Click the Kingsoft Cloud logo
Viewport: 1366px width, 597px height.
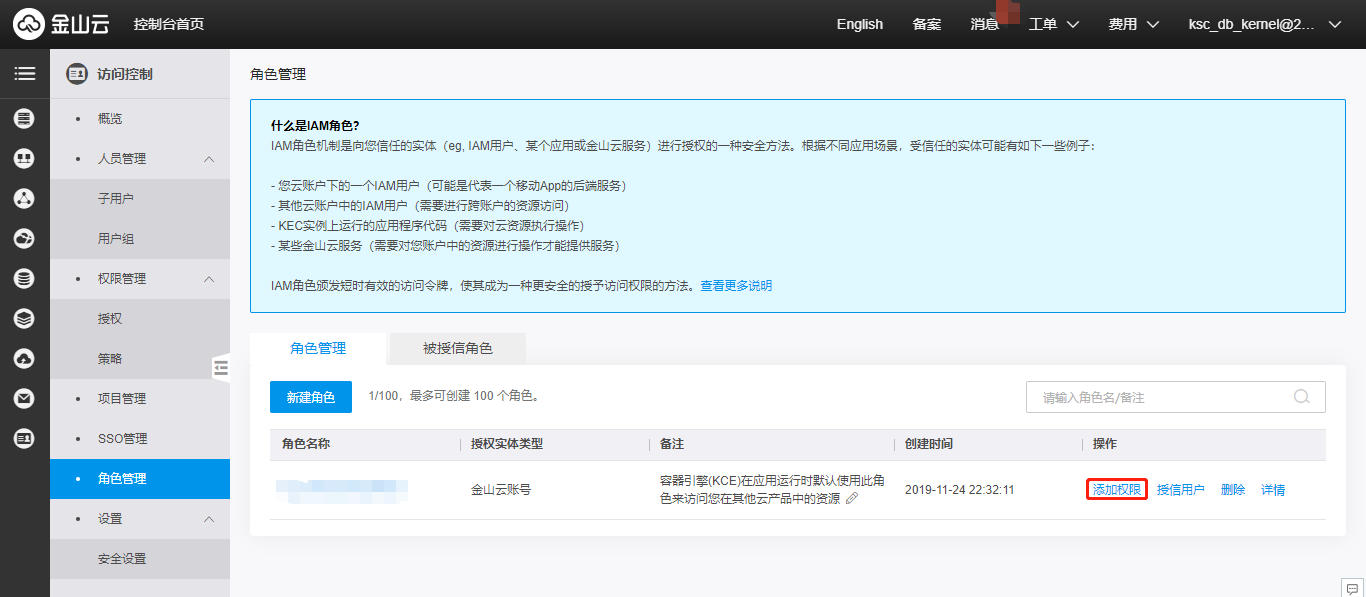click(61, 24)
